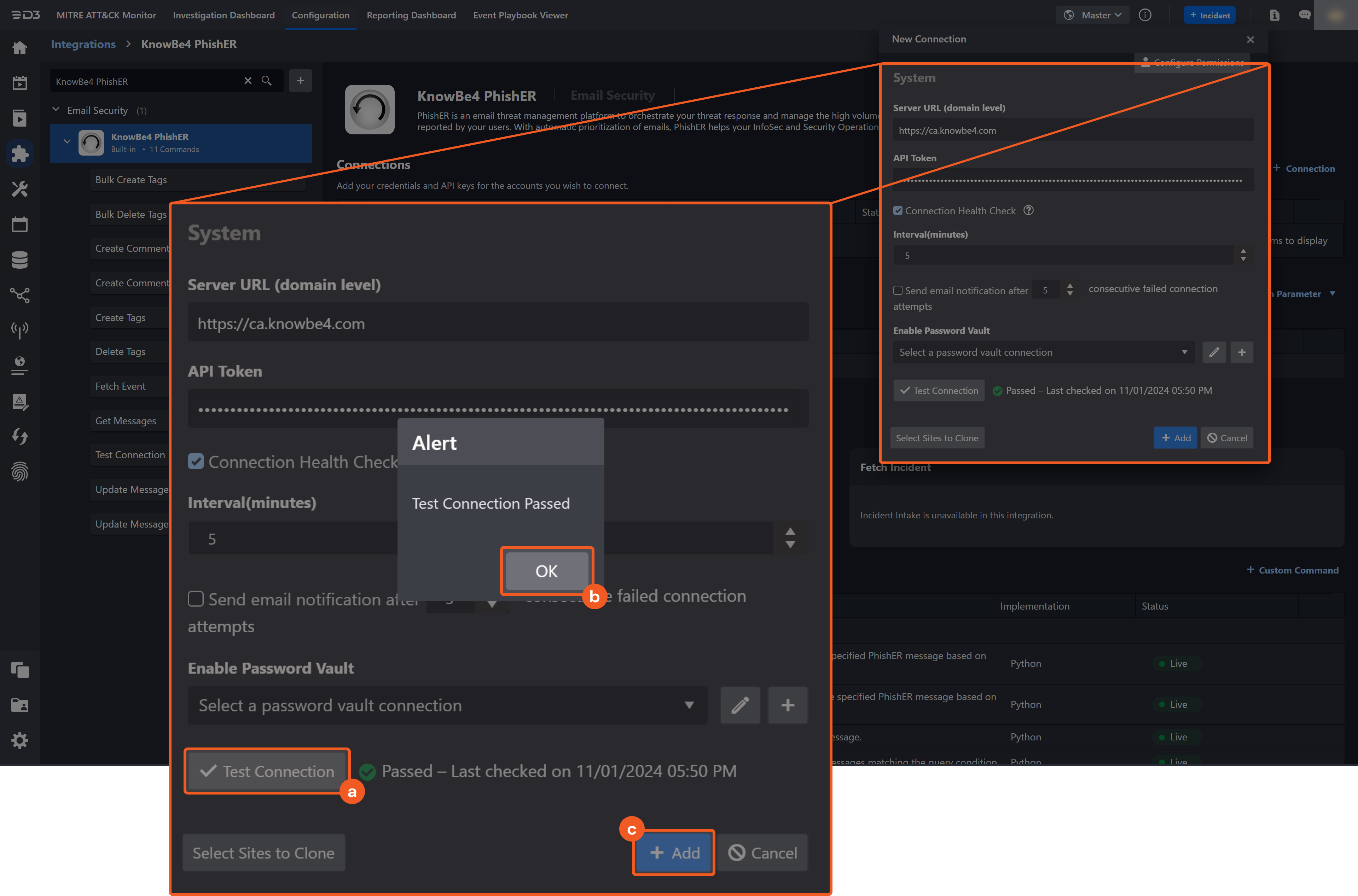Image resolution: width=1358 pixels, height=896 pixels.
Task: Open the Event Playbook Viewer
Action: [520, 16]
